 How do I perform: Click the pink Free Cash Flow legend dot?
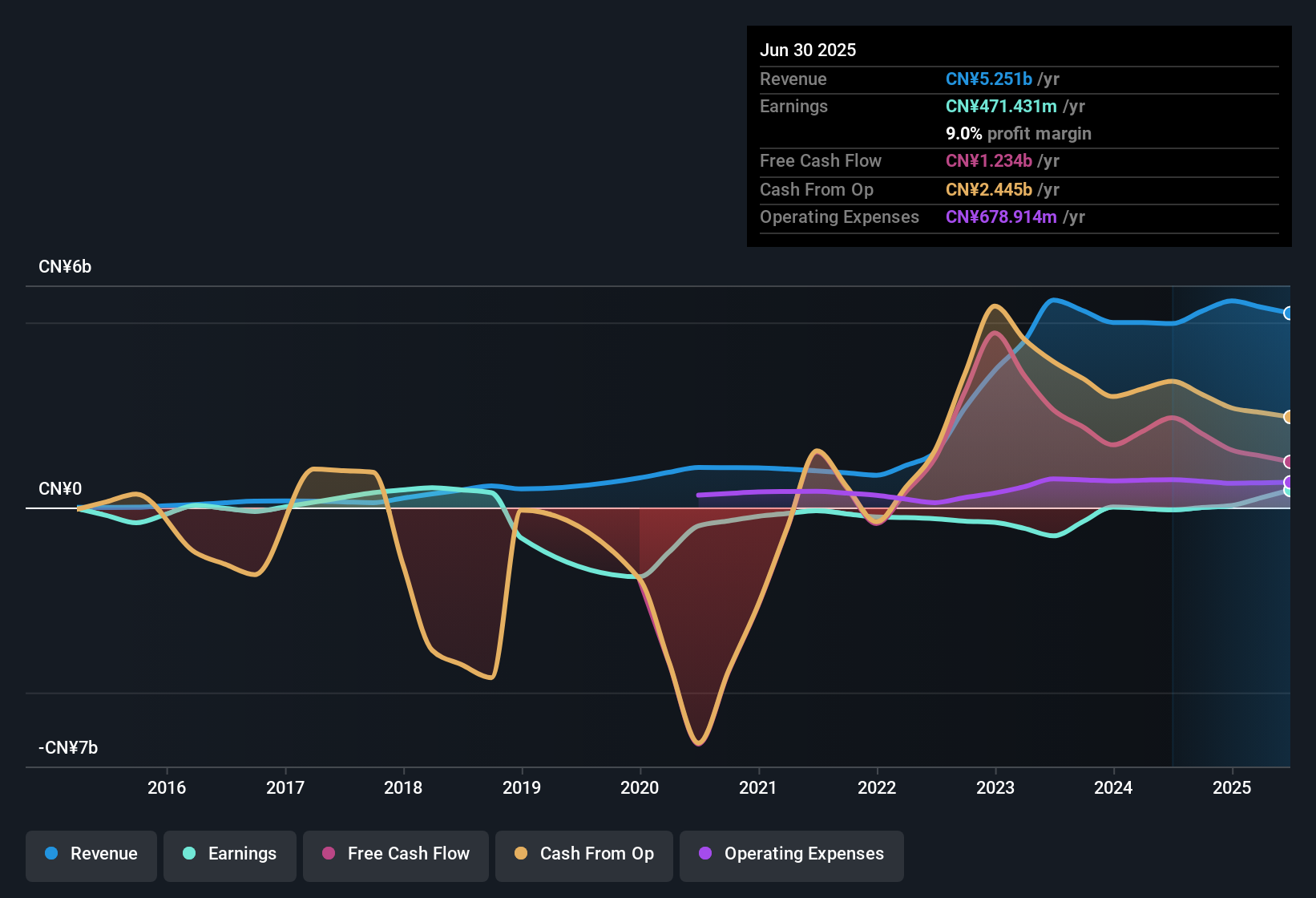tap(328, 854)
